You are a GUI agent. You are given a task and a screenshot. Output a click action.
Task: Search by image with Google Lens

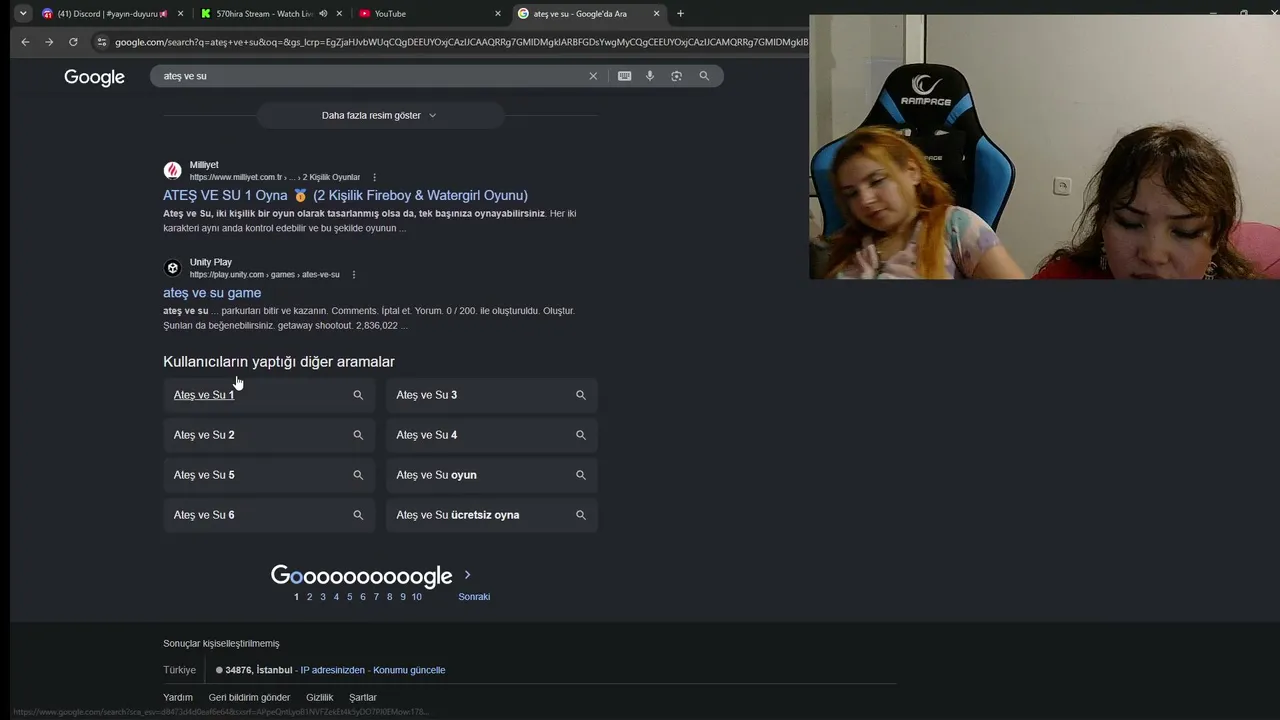coord(677,76)
